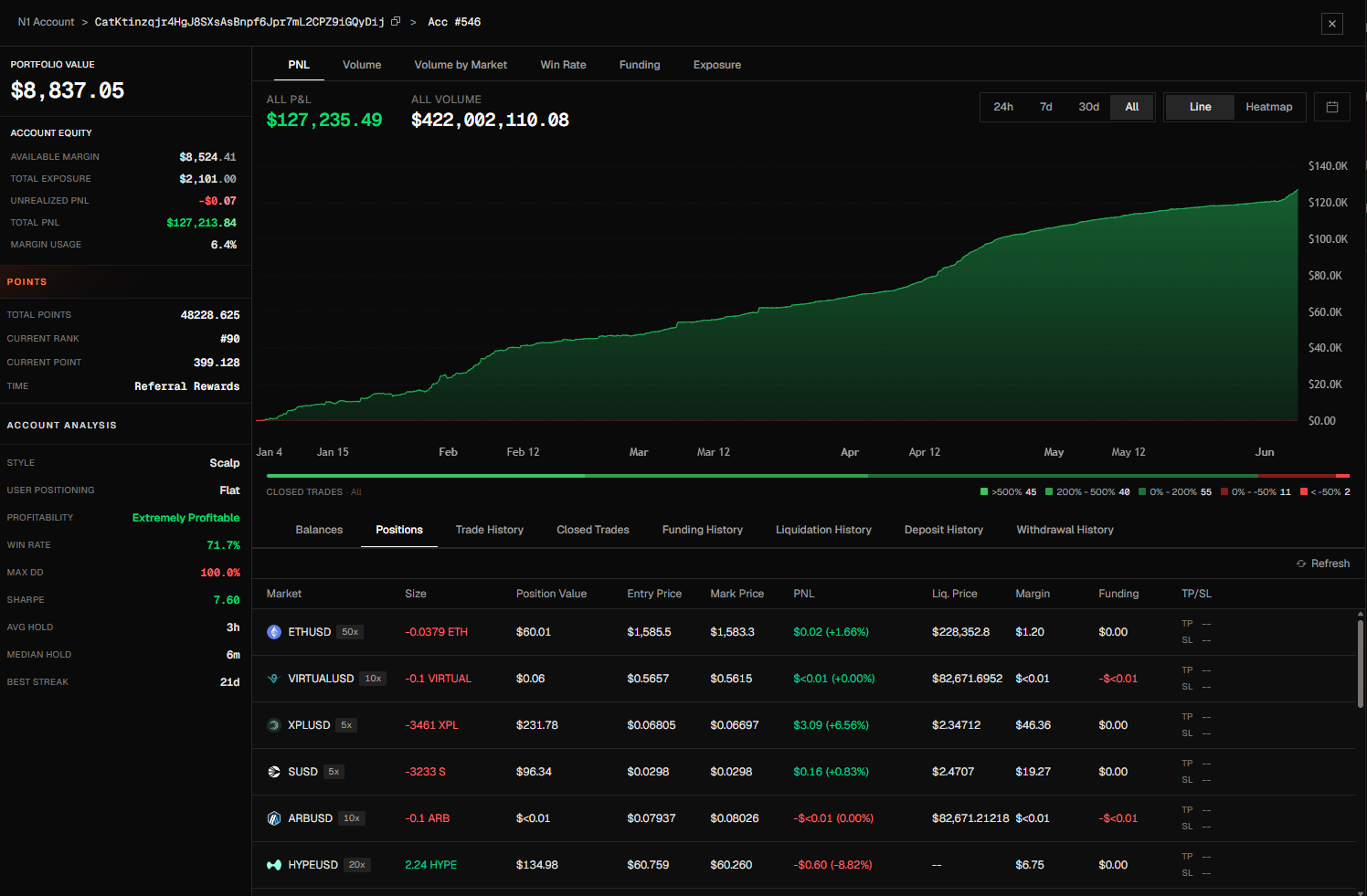The height and width of the screenshot is (896, 1367).
Task: Open the Volume by Market tab
Action: [x=461, y=65]
